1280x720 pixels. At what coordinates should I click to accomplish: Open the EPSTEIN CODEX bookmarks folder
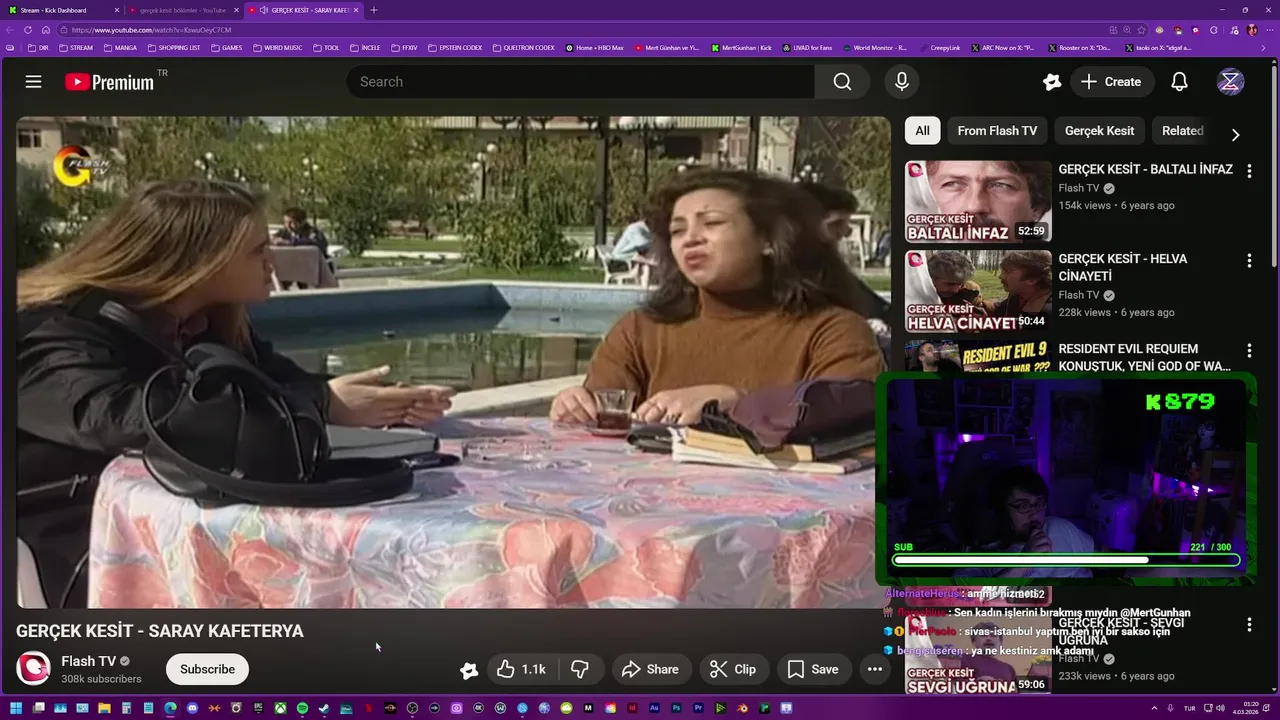[455, 47]
